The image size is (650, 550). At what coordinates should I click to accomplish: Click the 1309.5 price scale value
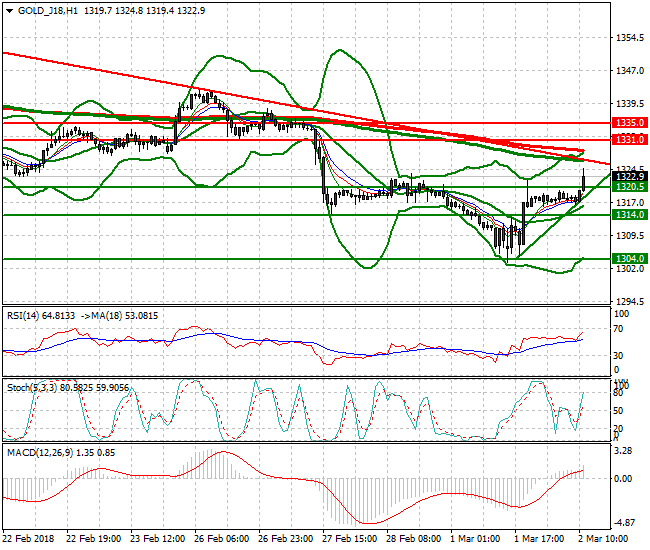pyautogui.click(x=630, y=236)
